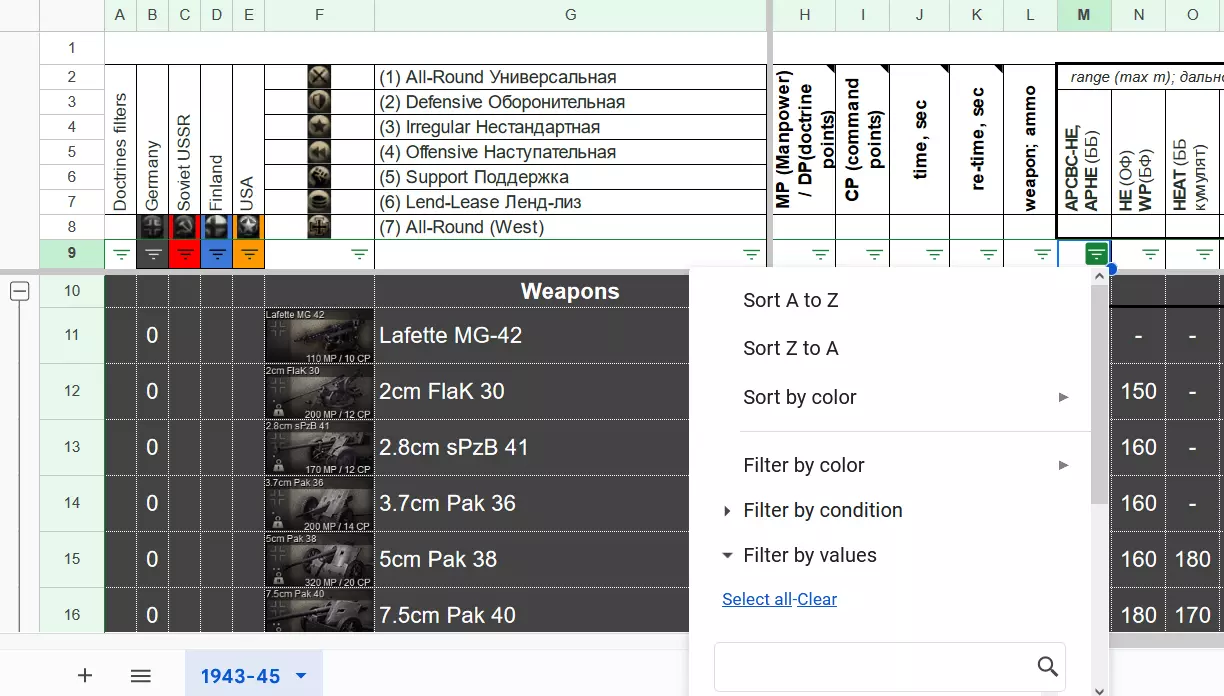Open the Sort by color option
1224x696 pixels.
tap(800, 397)
